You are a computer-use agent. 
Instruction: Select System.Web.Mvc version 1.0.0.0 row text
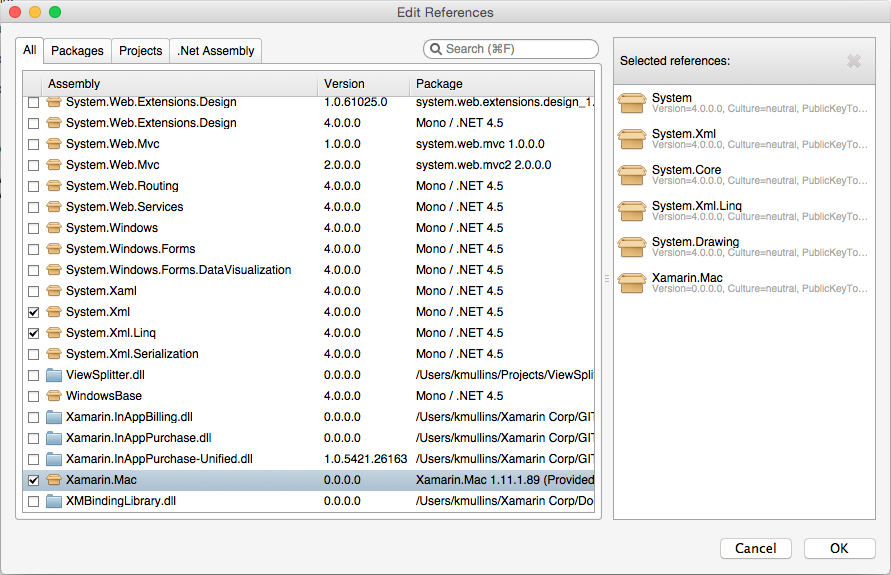[x=113, y=144]
